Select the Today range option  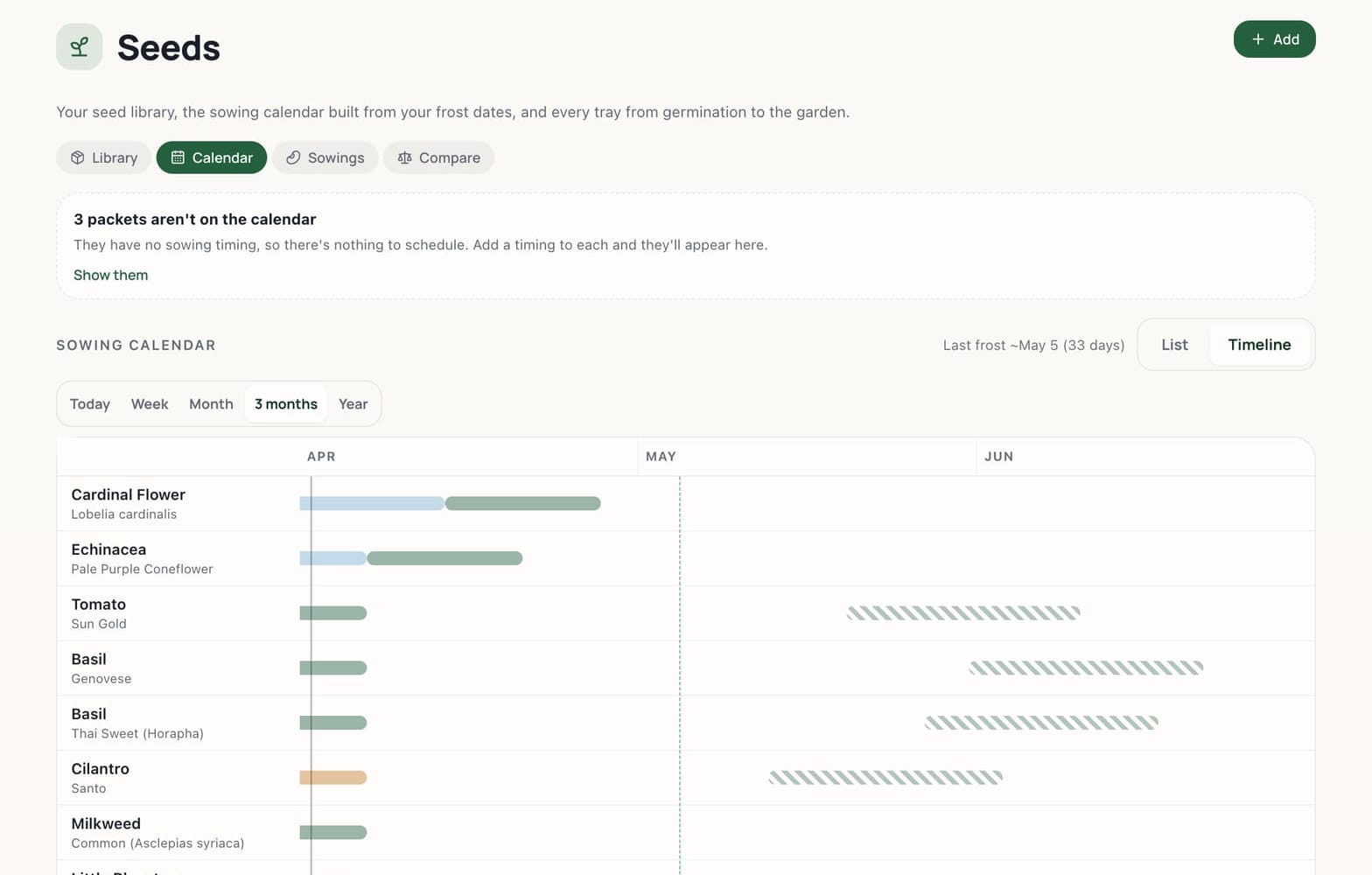[90, 404]
